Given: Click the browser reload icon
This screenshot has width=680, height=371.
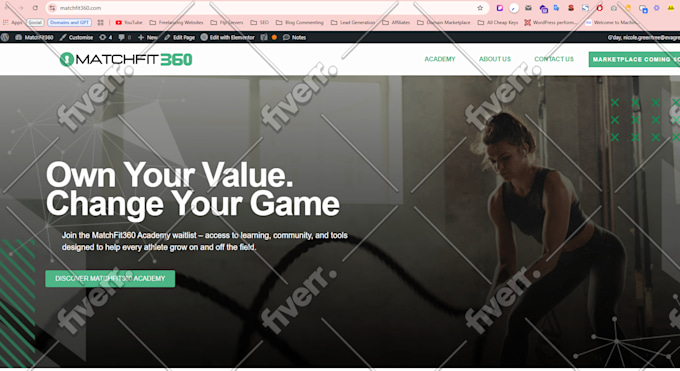Looking at the screenshot, I should (35, 8).
